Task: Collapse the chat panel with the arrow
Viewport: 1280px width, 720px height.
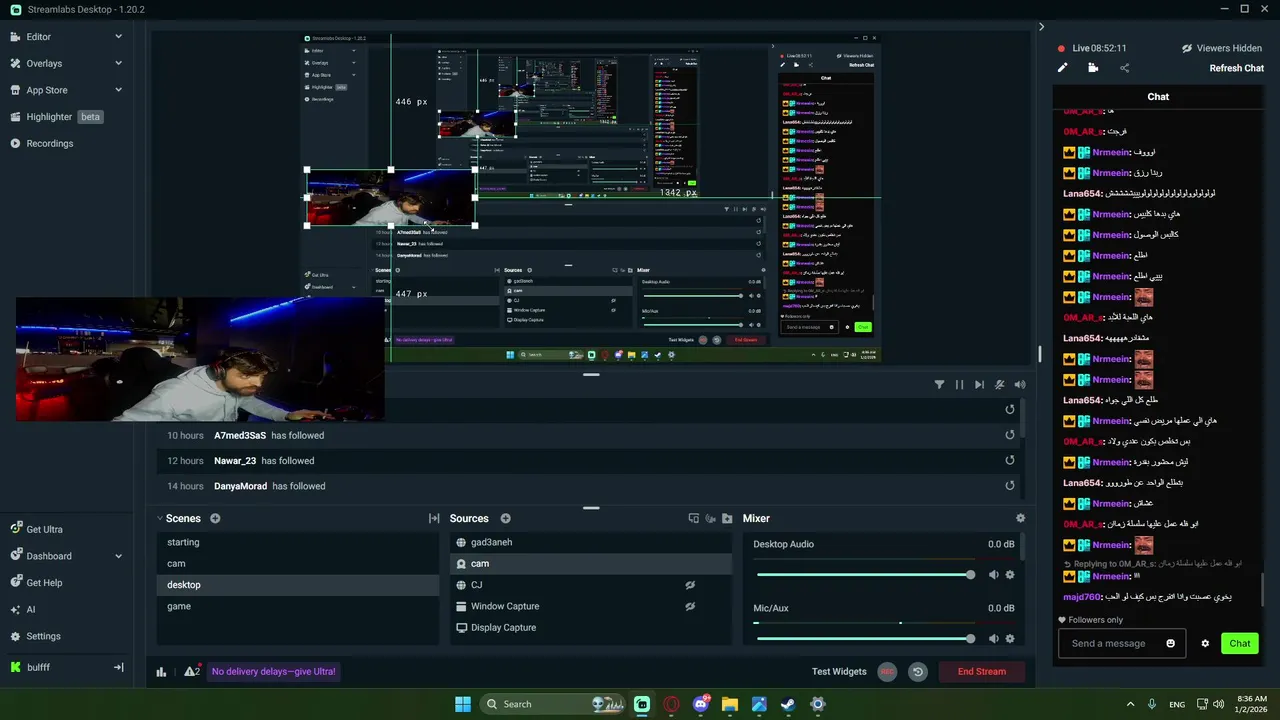Action: (x=1041, y=27)
